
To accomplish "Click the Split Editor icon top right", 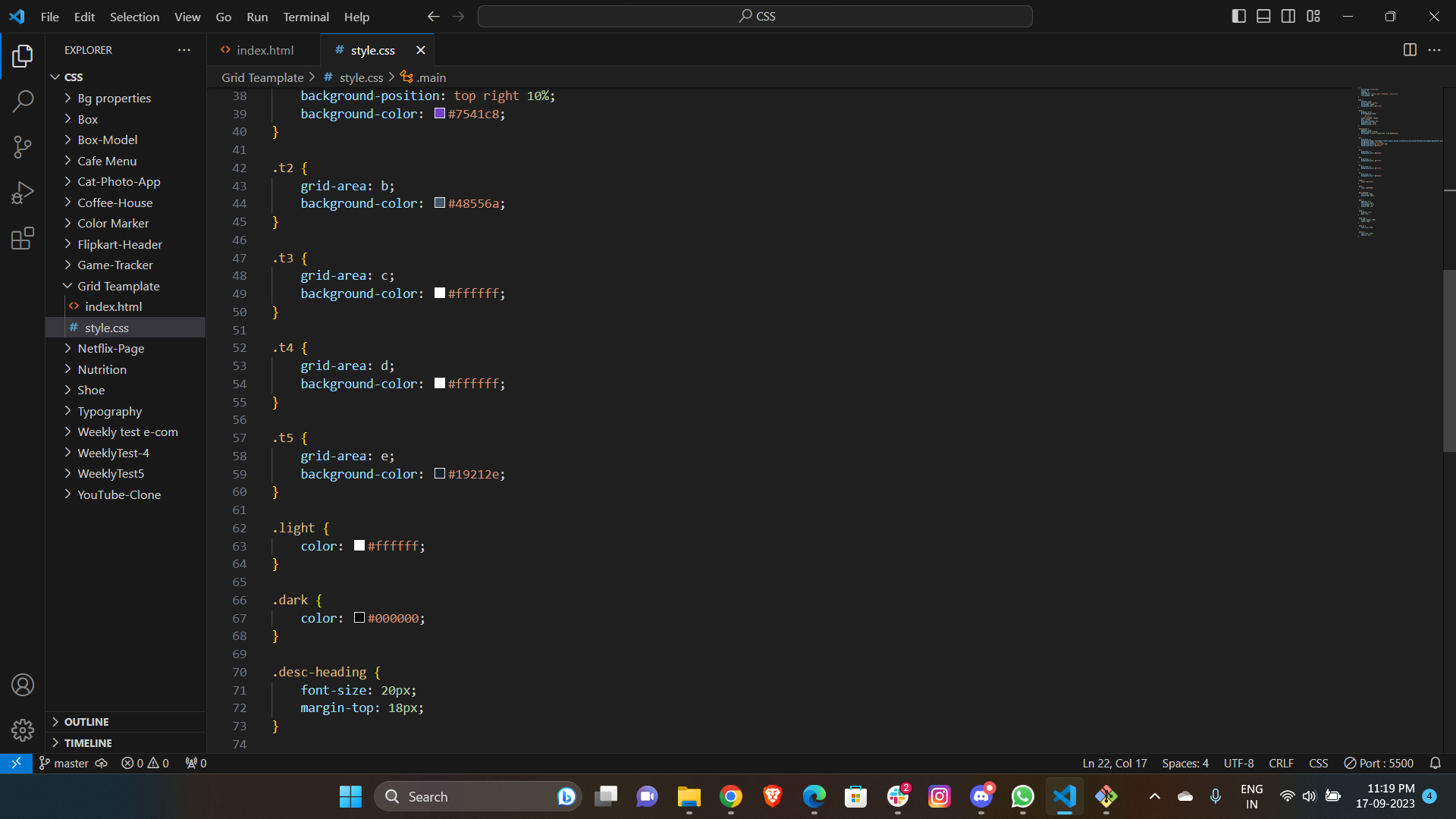I will [1410, 50].
